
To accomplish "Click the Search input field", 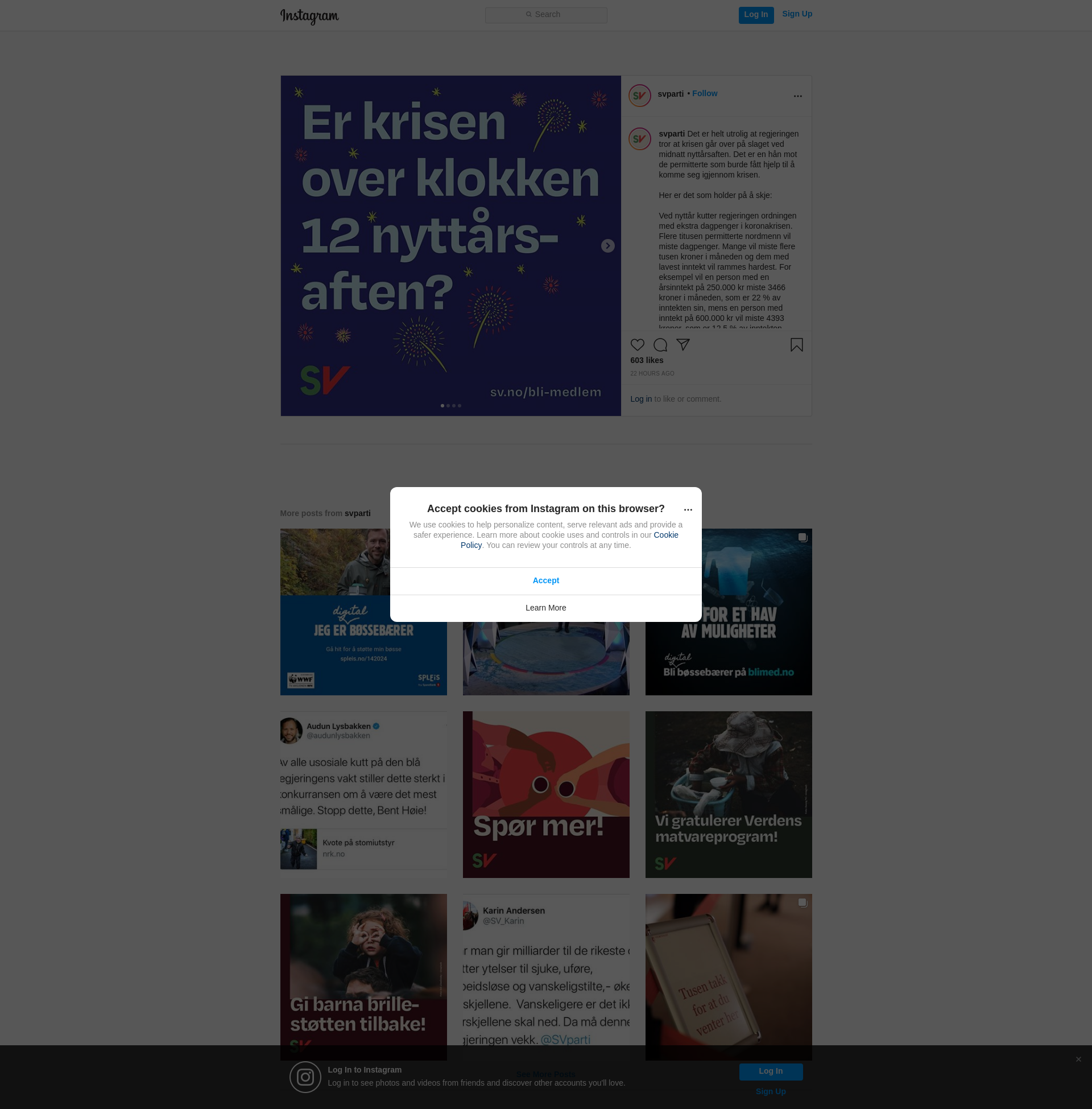I will [x=546, y=15].
